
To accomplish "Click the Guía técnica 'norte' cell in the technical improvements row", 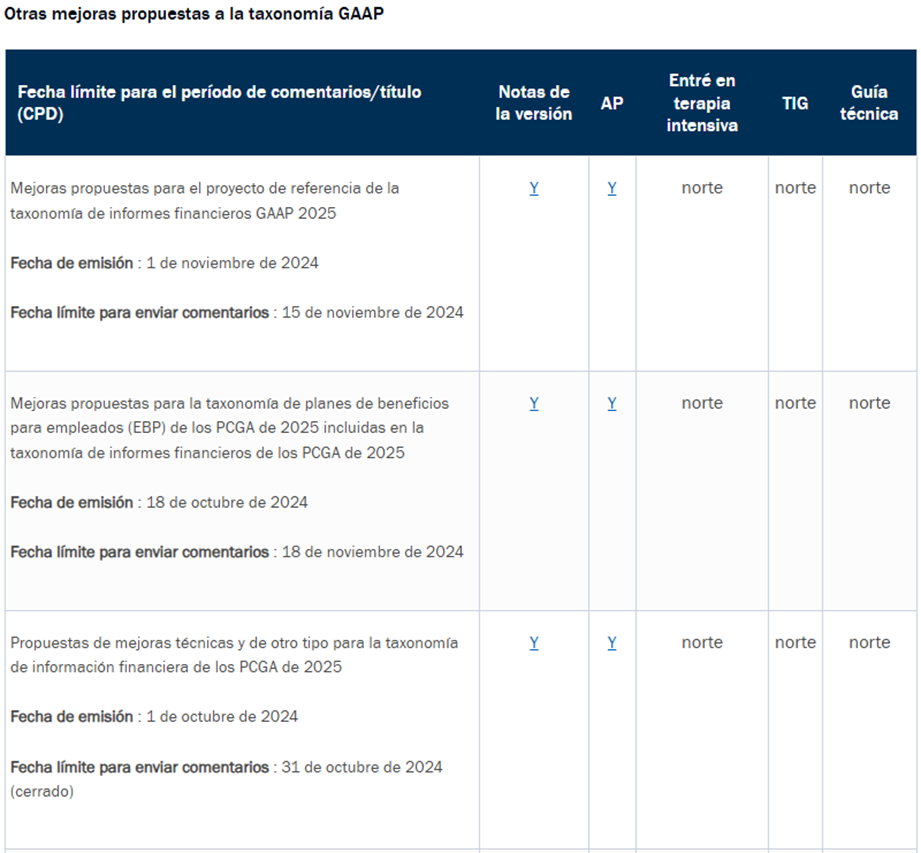I will tap(869, 643).
